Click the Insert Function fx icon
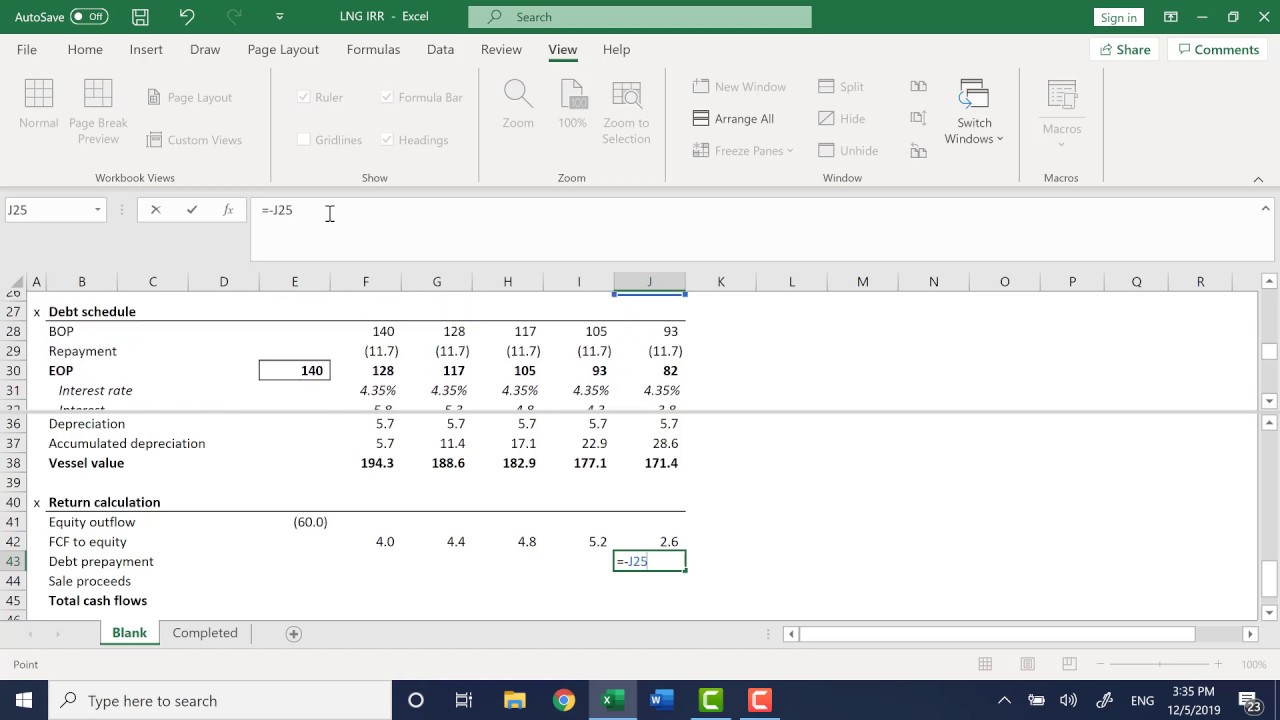Image resolution: width=1280 pixels, height=720 pixels. pyautogui.click(x=228, y=210)
